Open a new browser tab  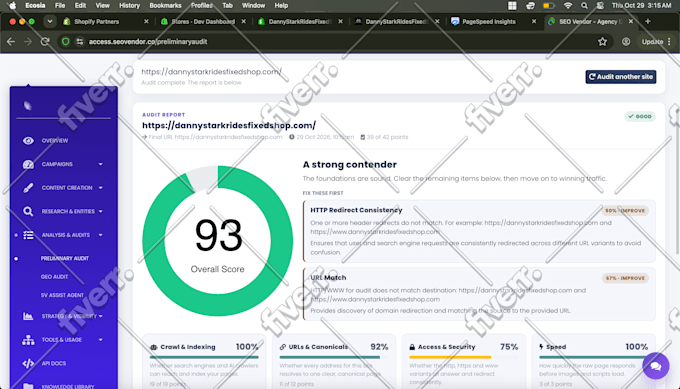click(x=647, y=21)
